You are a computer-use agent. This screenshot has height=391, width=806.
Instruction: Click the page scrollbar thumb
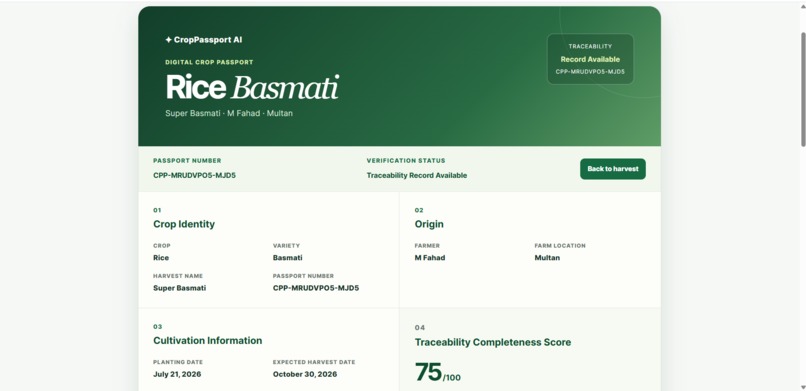click(x=803, y=89)
